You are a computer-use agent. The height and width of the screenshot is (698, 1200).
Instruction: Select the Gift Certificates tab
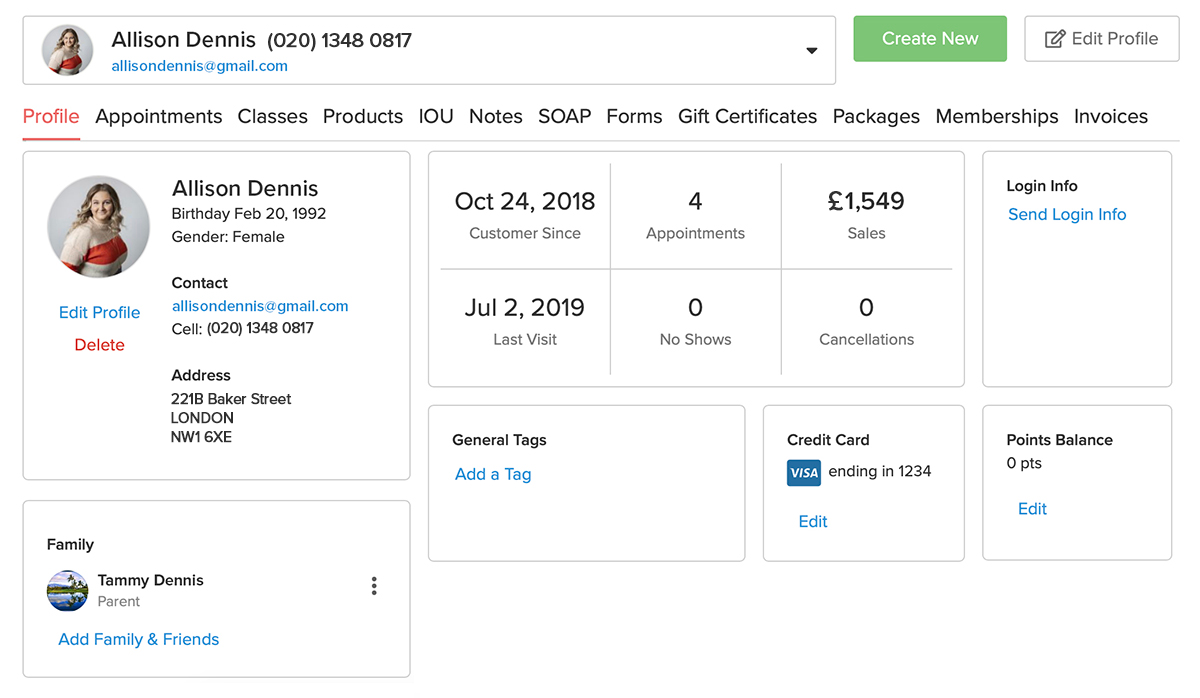coord(747,116)
